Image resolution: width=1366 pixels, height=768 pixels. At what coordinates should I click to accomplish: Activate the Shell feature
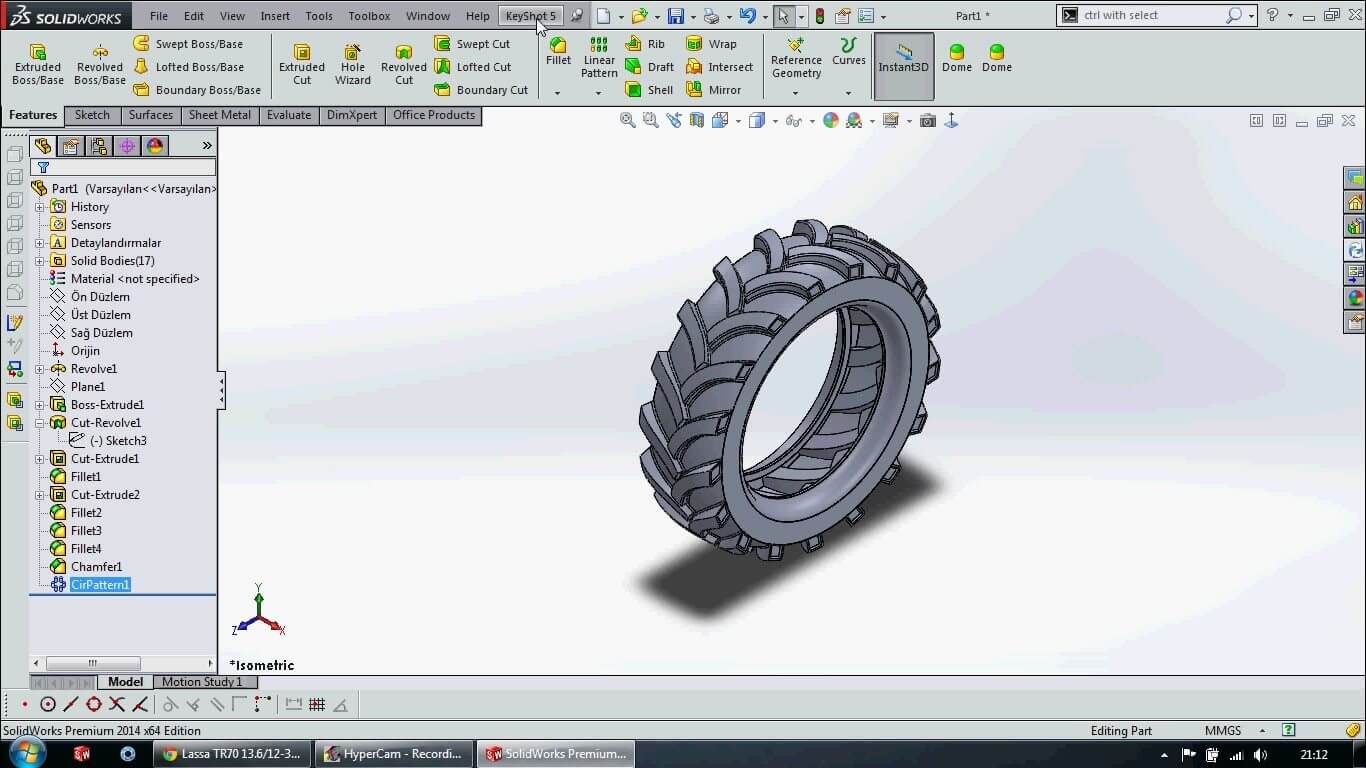click(x=650, y=90)
